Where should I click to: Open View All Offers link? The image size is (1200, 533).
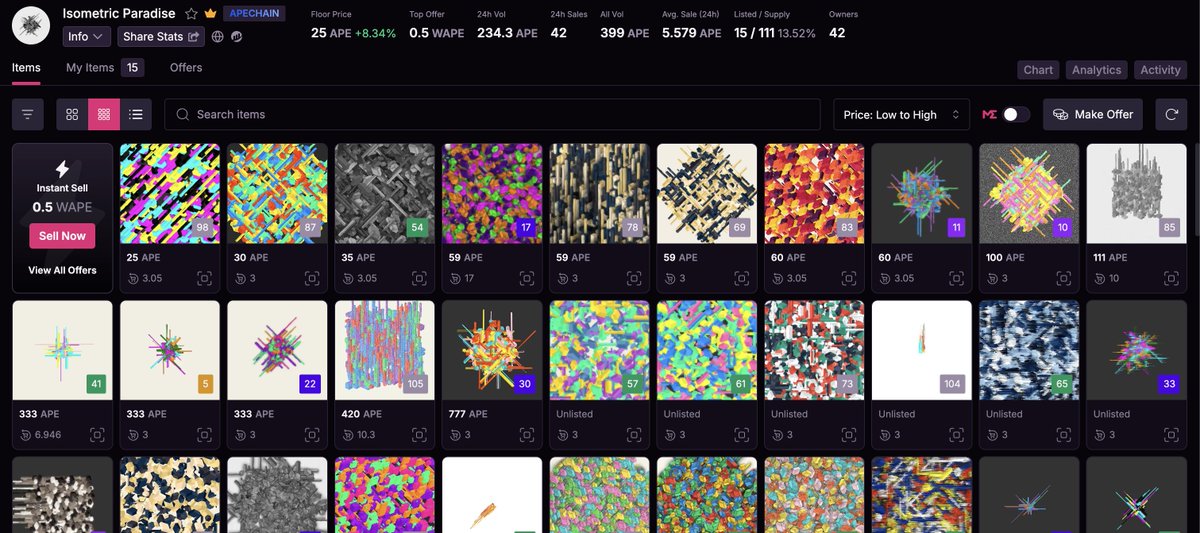62,271
